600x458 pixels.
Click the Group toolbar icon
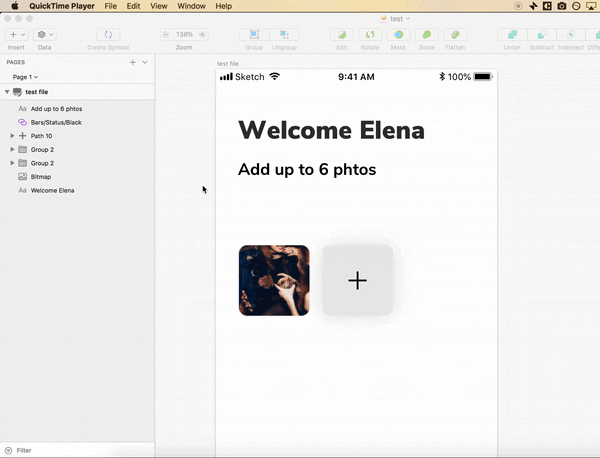[x=254, y=34]
